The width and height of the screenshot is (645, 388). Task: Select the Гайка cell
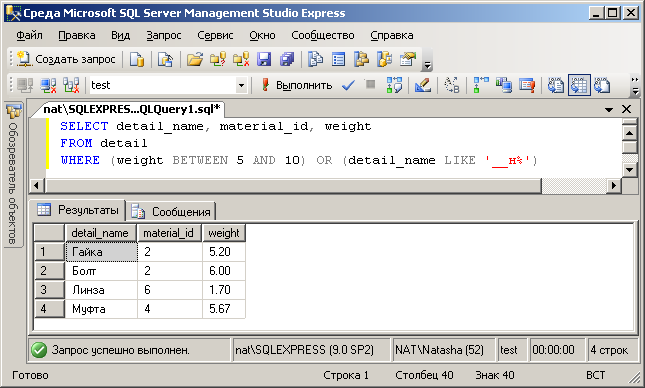101,252
